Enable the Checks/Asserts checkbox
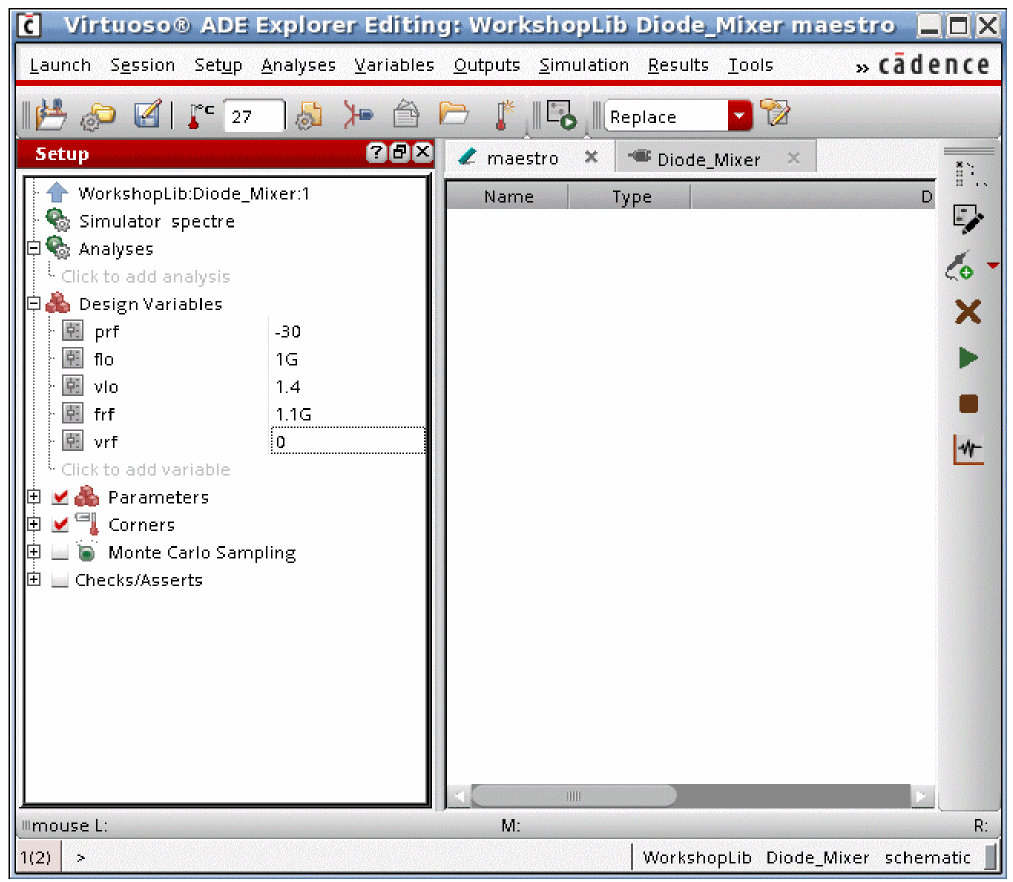Viewport: 1013px width, 882px height. (x=60, y=580)
